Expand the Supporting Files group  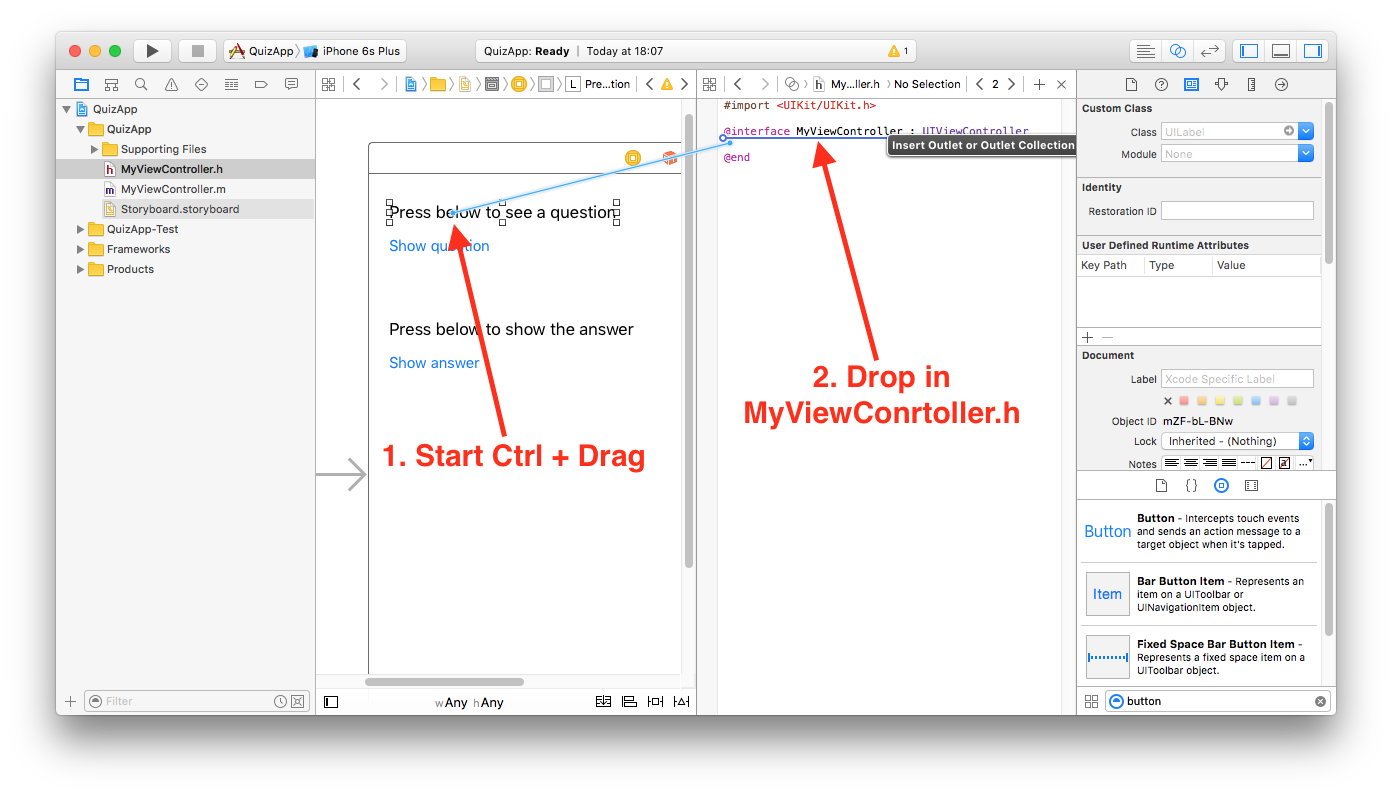coord(95,149)
